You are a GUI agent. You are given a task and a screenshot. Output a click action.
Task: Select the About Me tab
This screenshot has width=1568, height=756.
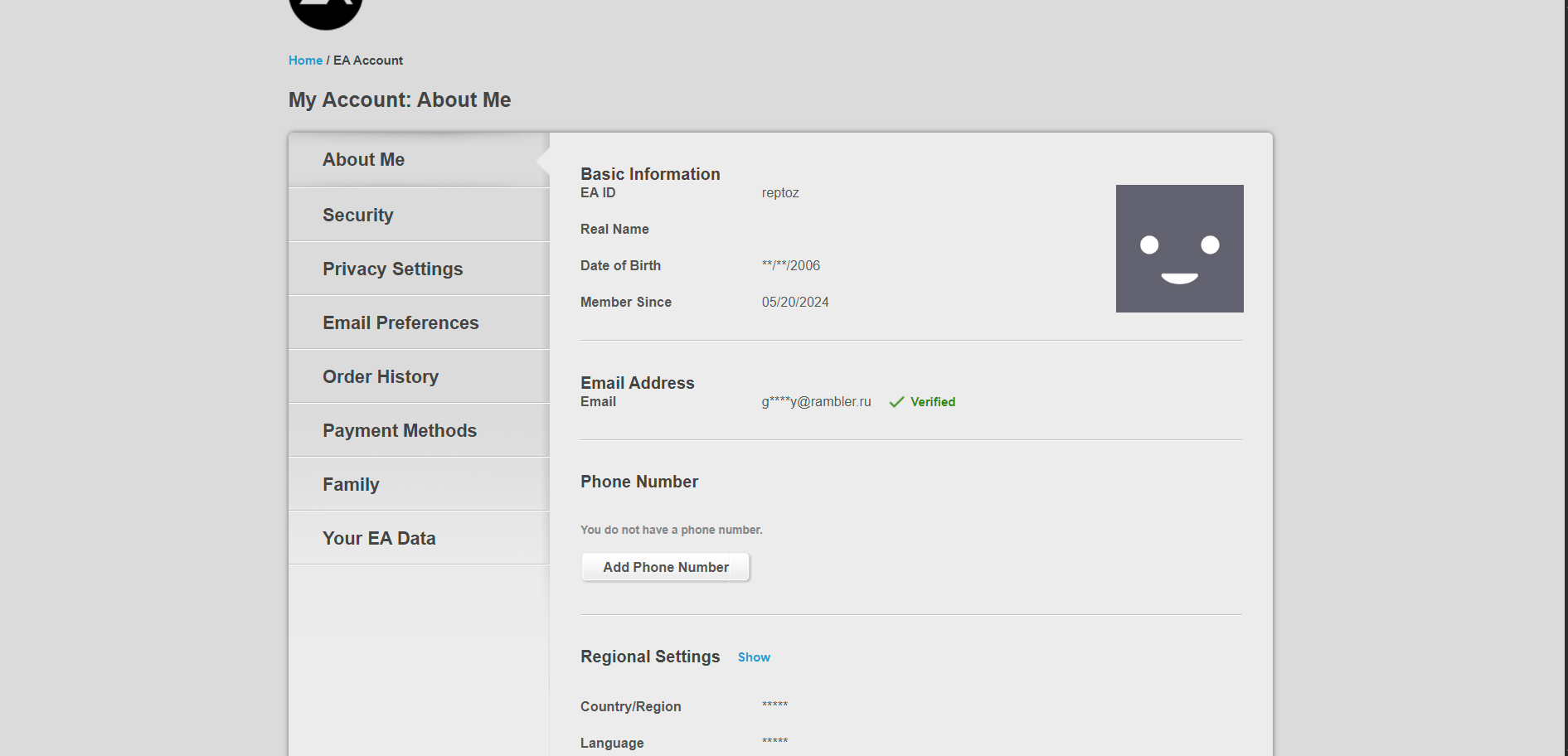pos(419,160)
